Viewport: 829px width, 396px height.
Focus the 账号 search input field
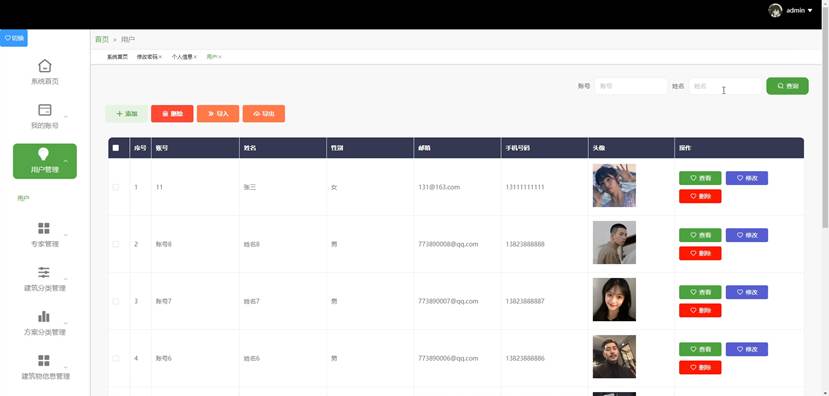[x=631, y=86]
